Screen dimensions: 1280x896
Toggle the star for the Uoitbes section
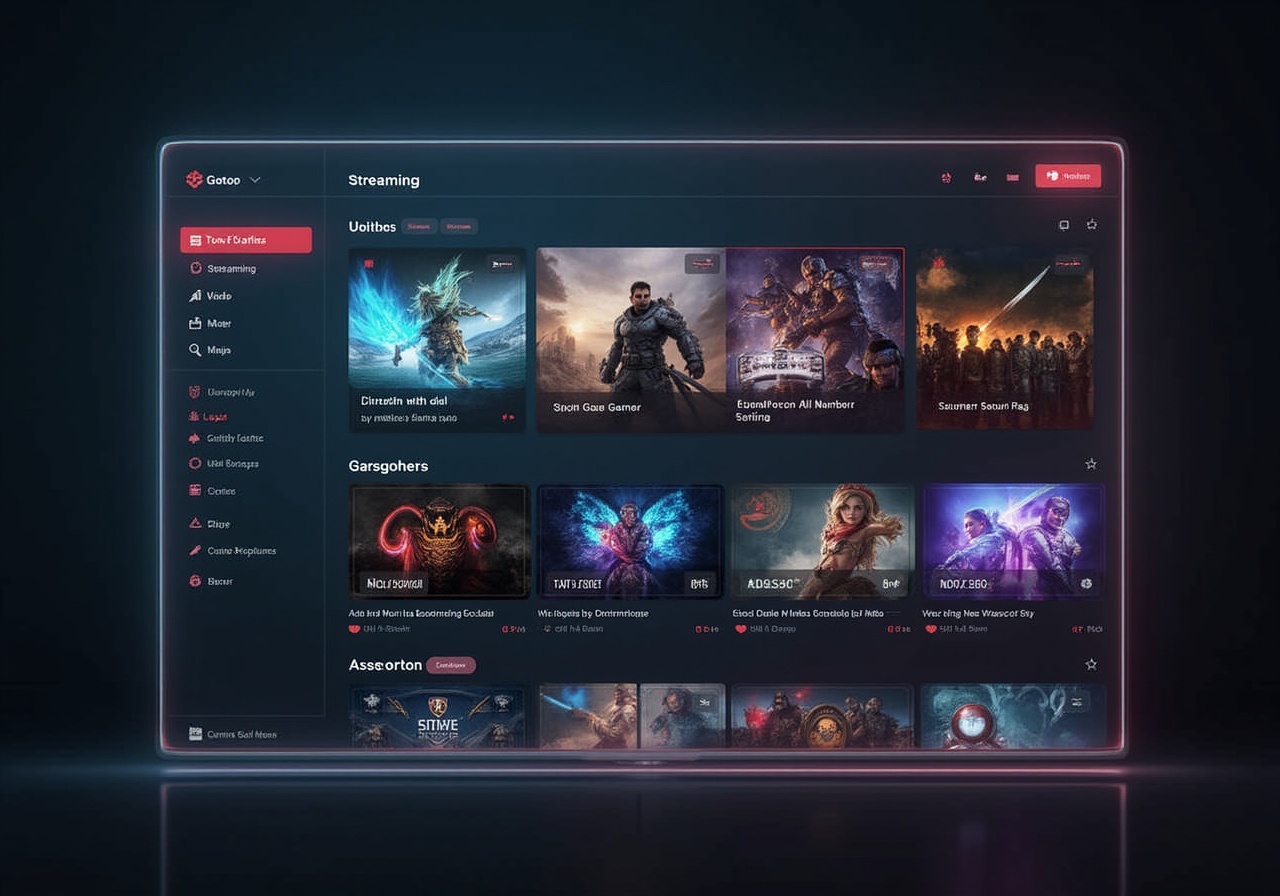(1092, 225)
